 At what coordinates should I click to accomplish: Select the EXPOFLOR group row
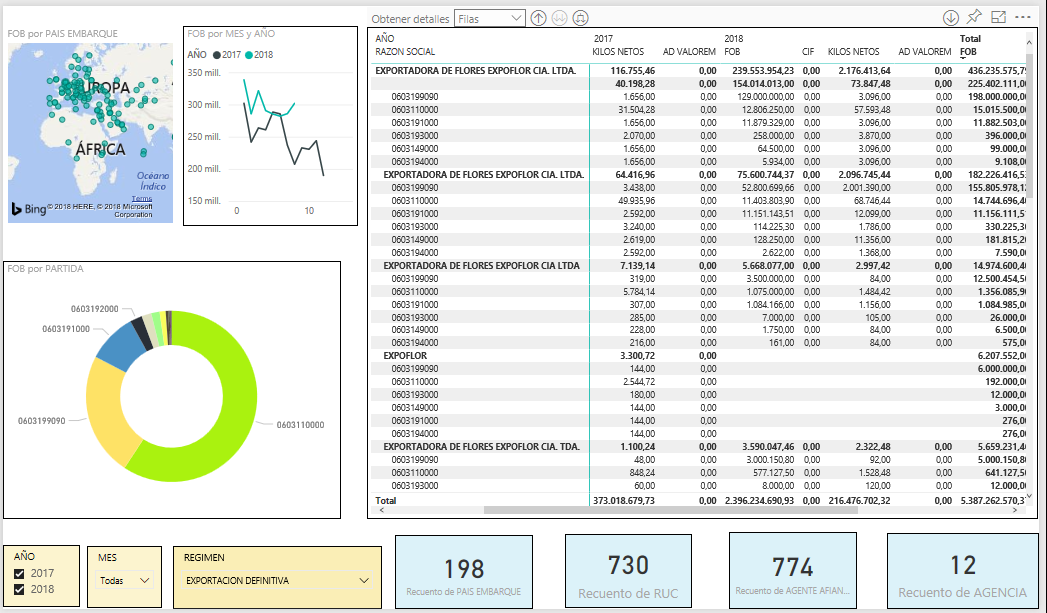click(x=405, y=356)
